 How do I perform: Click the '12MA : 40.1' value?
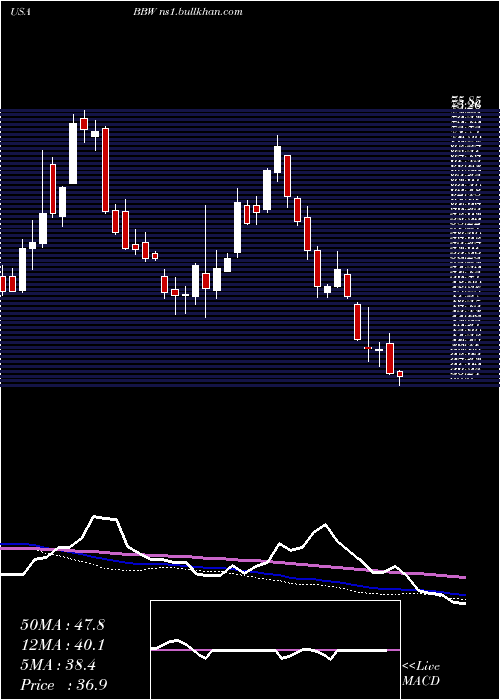coord(62,645)
